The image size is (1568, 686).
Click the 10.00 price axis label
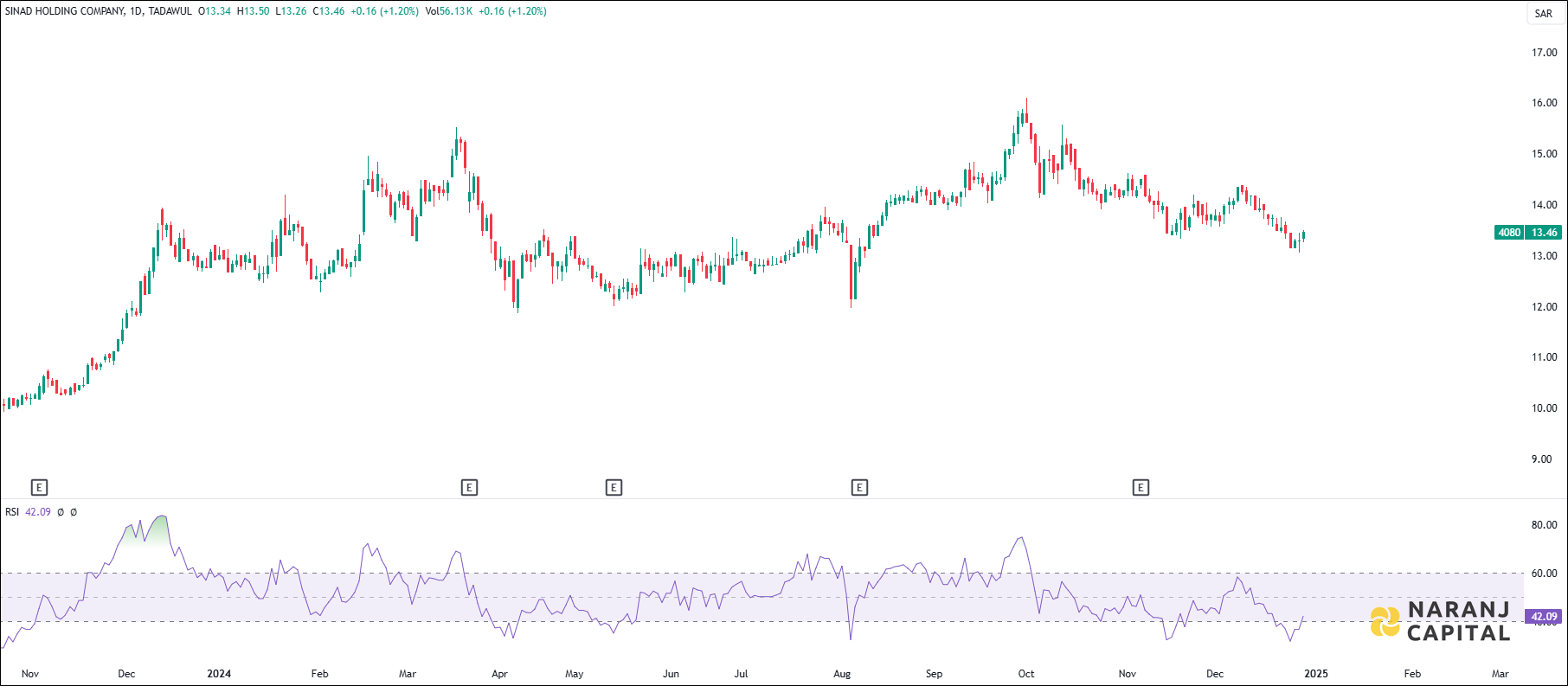(1544, 408)
